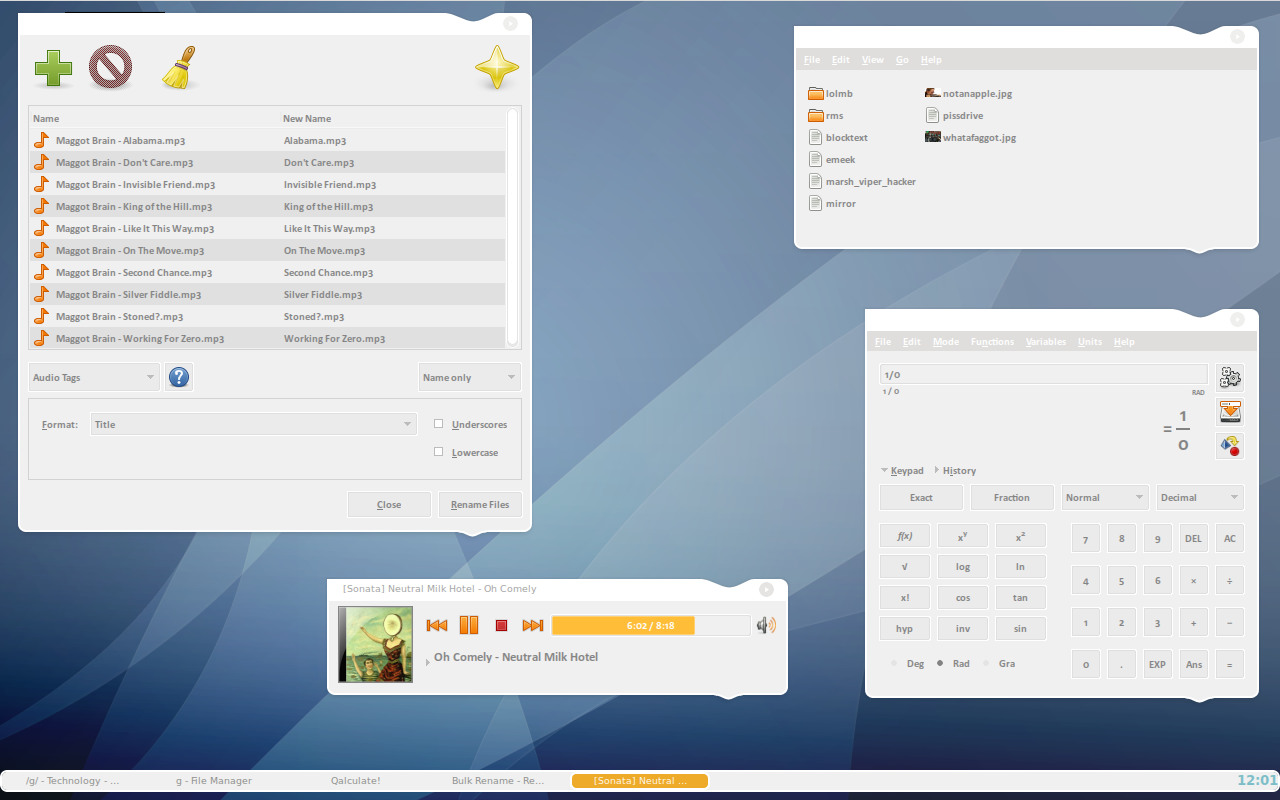Click the broom clear list icon
The width and height of the screenshot is (1280, 800).
[x=178, y=68]
